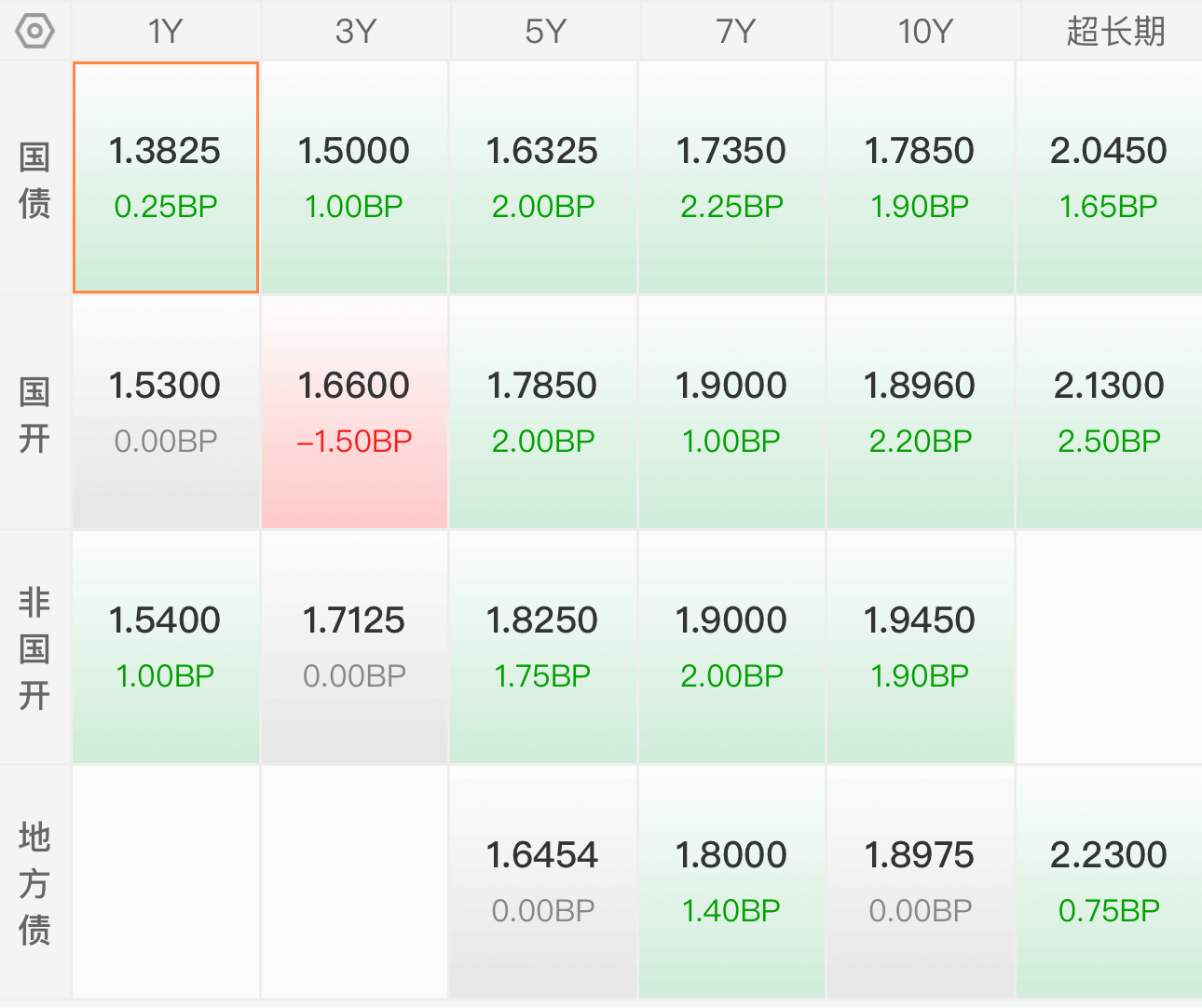
Task: Select the 地方债 5Y cell 1.6454
Action: [x=543, y=882]
